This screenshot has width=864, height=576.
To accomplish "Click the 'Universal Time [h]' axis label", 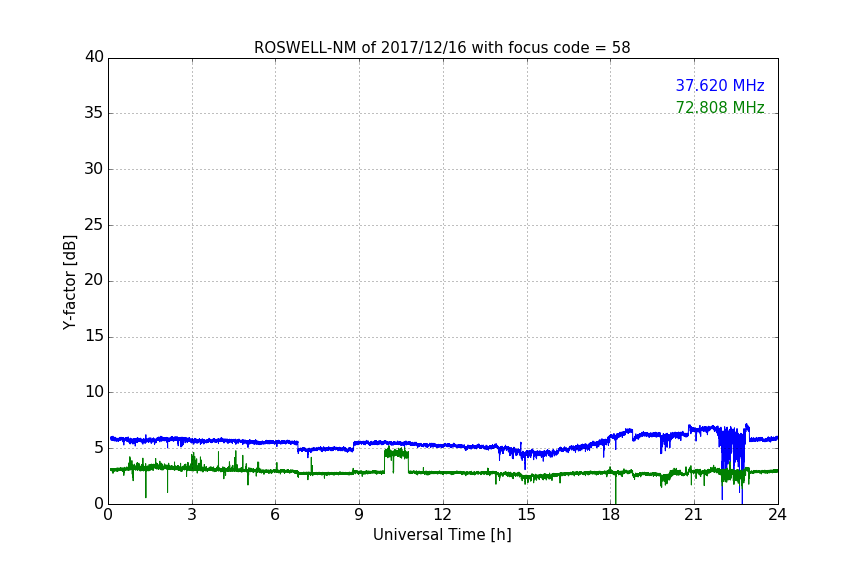I will [442, 535].
